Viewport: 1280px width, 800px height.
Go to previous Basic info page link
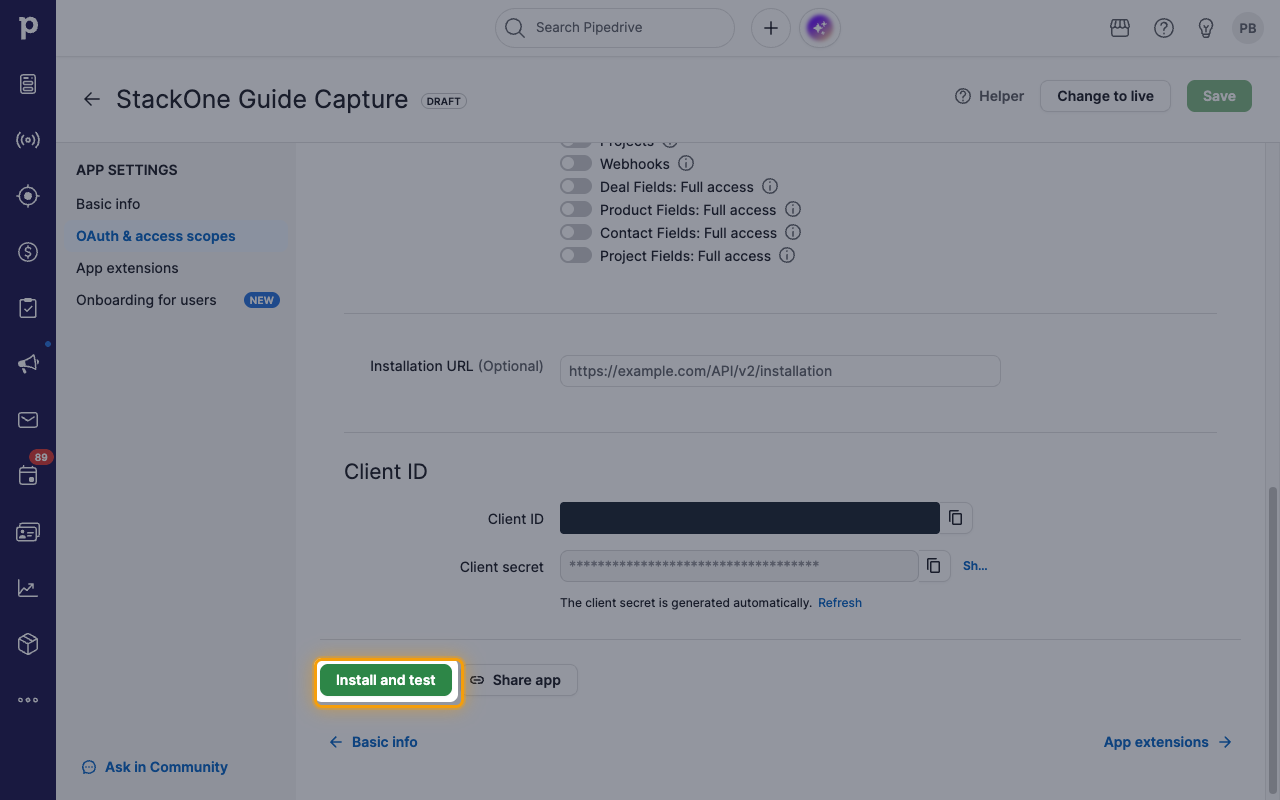(374, 742)
